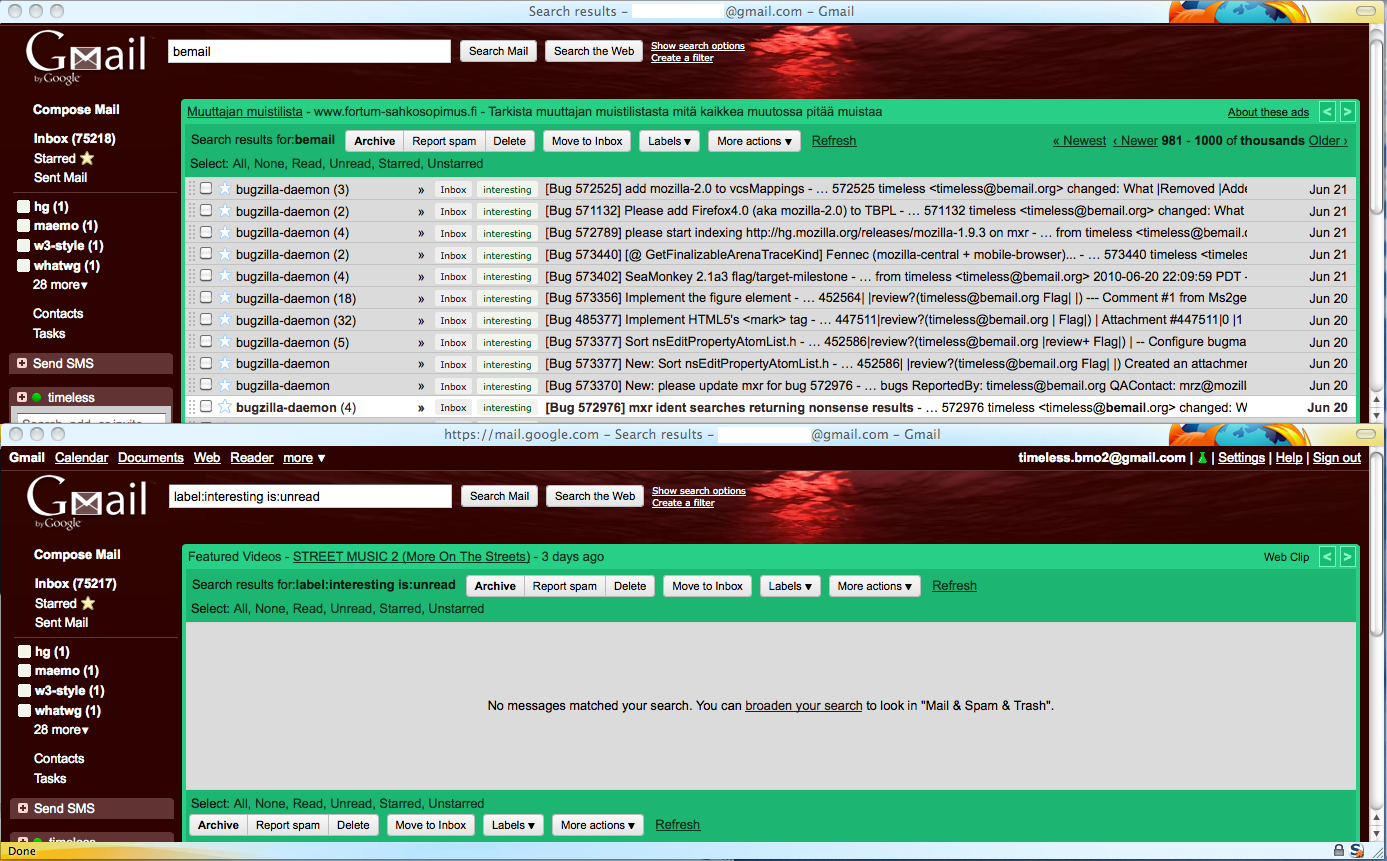
Task: Select checkbox for Bug 573402 message
Action: [205, 276]
